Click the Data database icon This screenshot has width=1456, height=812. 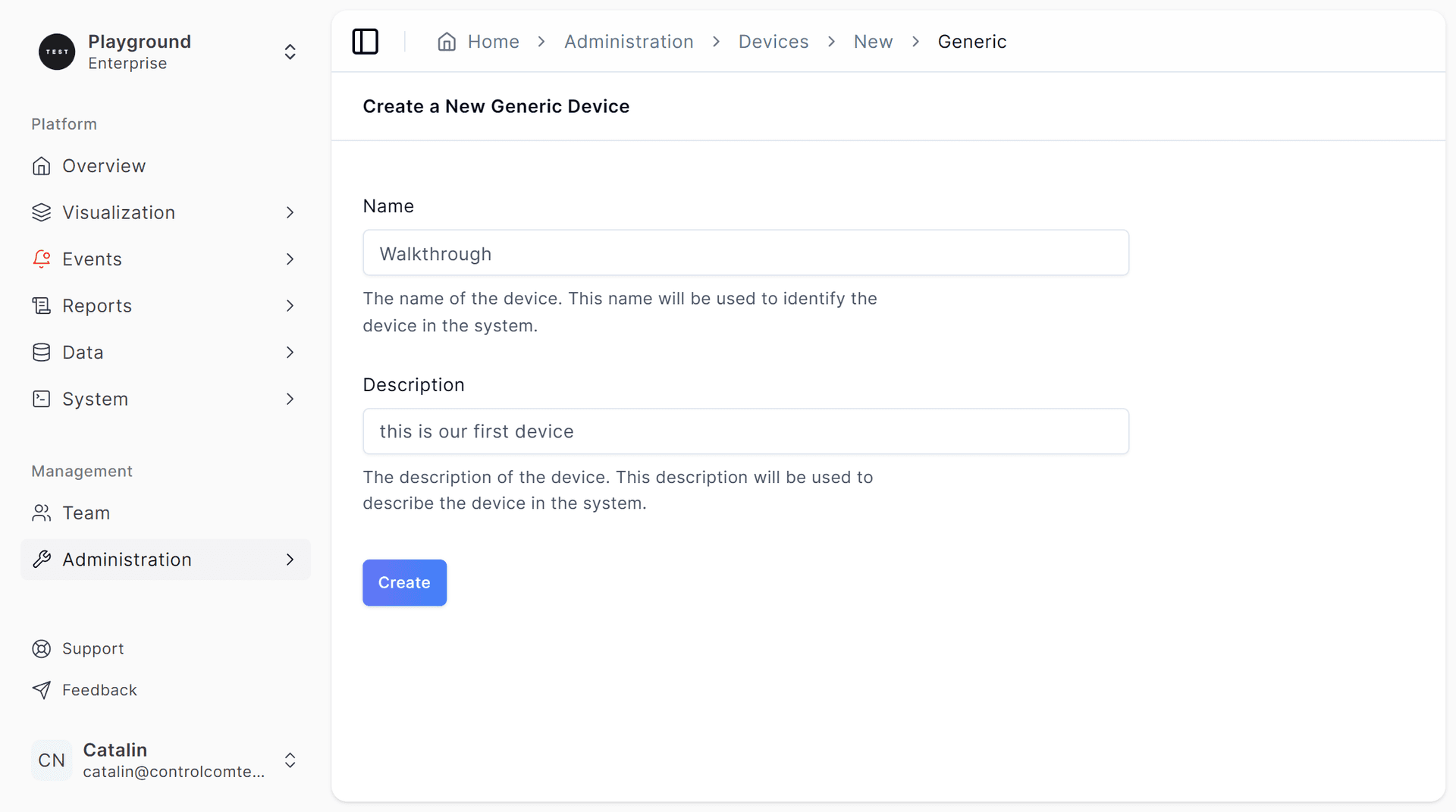coord(42,352)
